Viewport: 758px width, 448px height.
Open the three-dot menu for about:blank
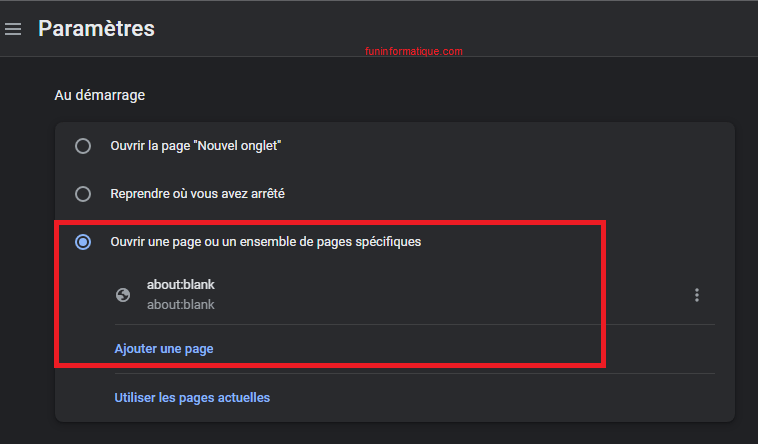[x=697, y=295]
